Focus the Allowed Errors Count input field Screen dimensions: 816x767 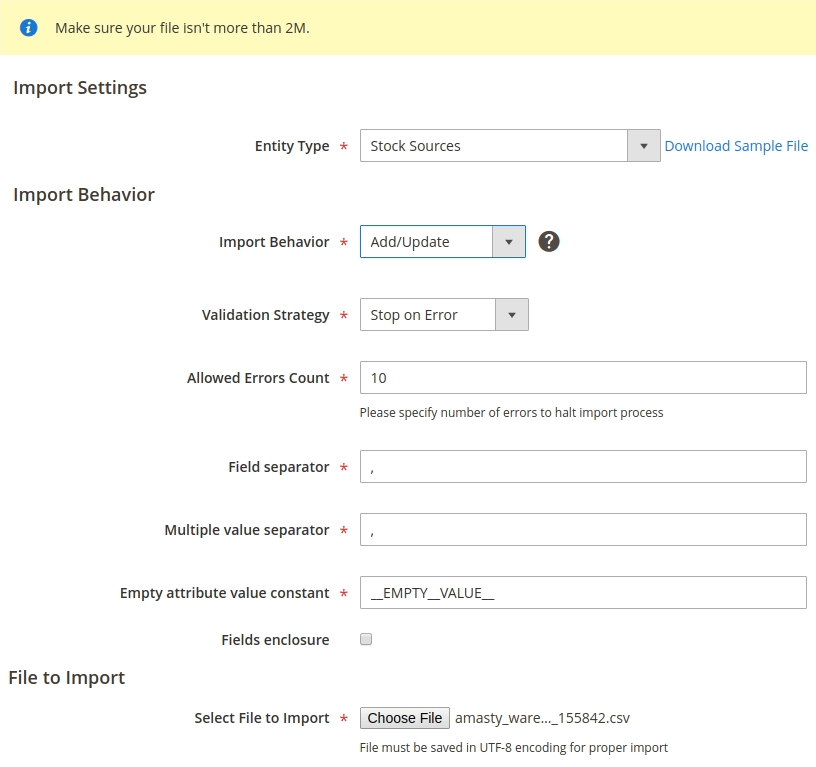click(x=582, y=378)
